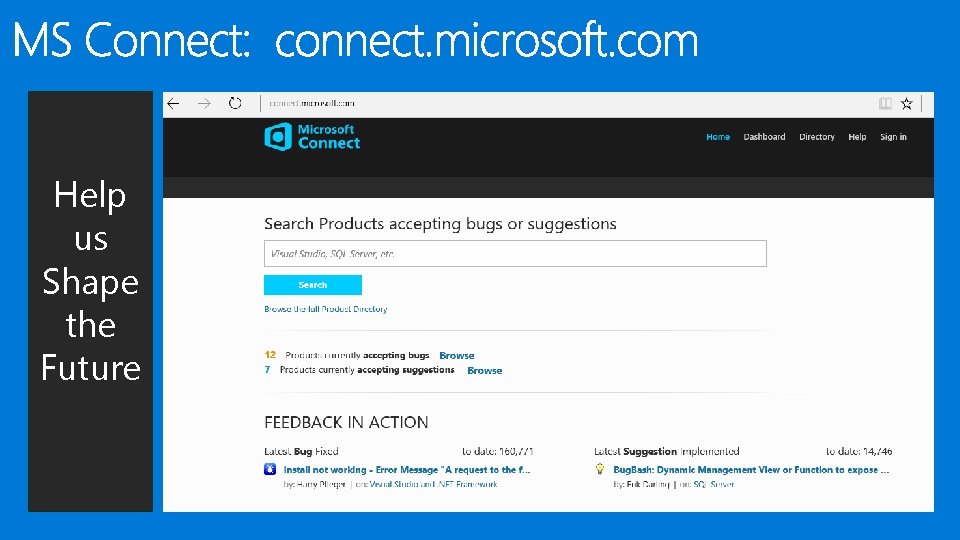Select Help in the top navigation
Viewport: 960px width, 540px height.
click(x=857, y=137)
